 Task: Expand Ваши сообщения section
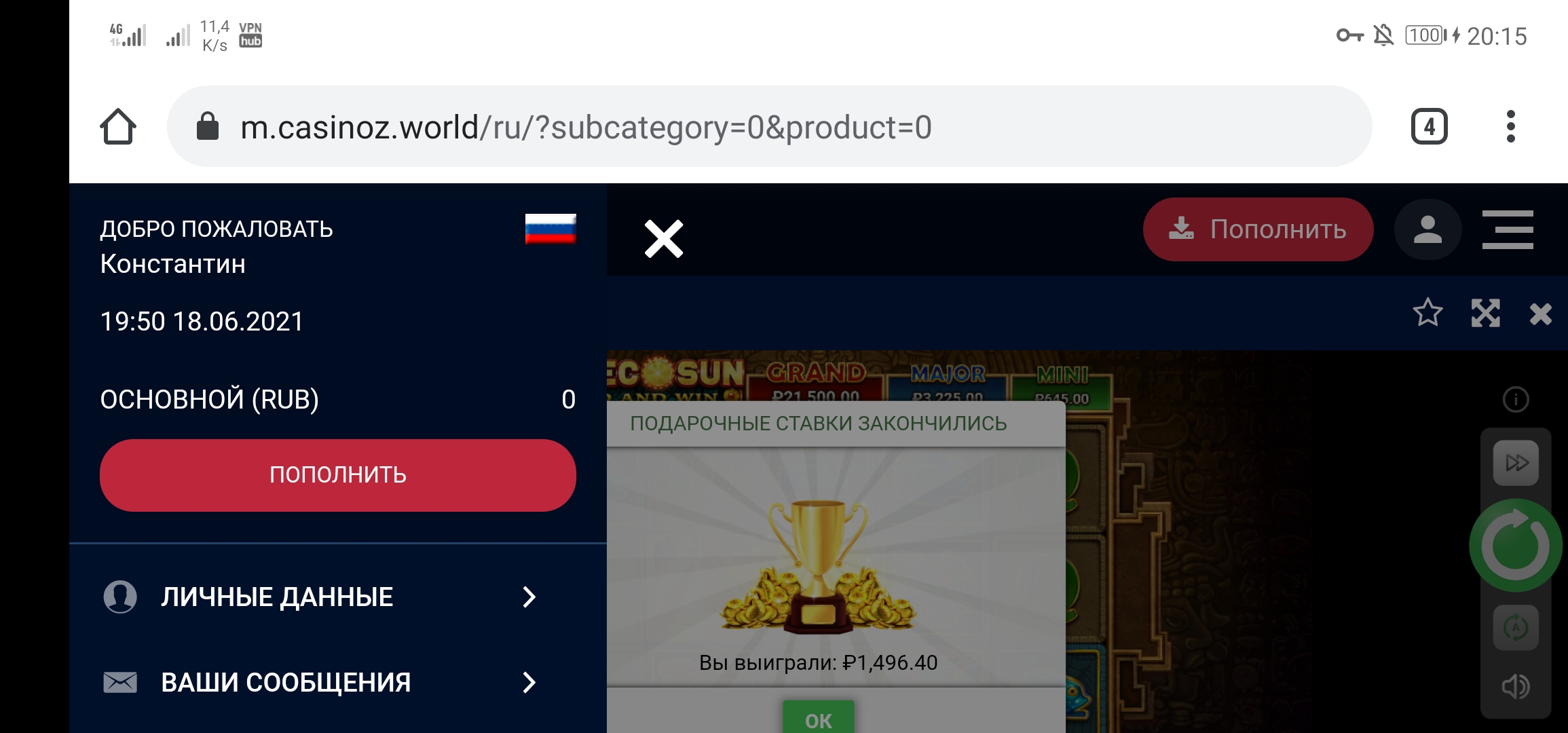(529, 682)
